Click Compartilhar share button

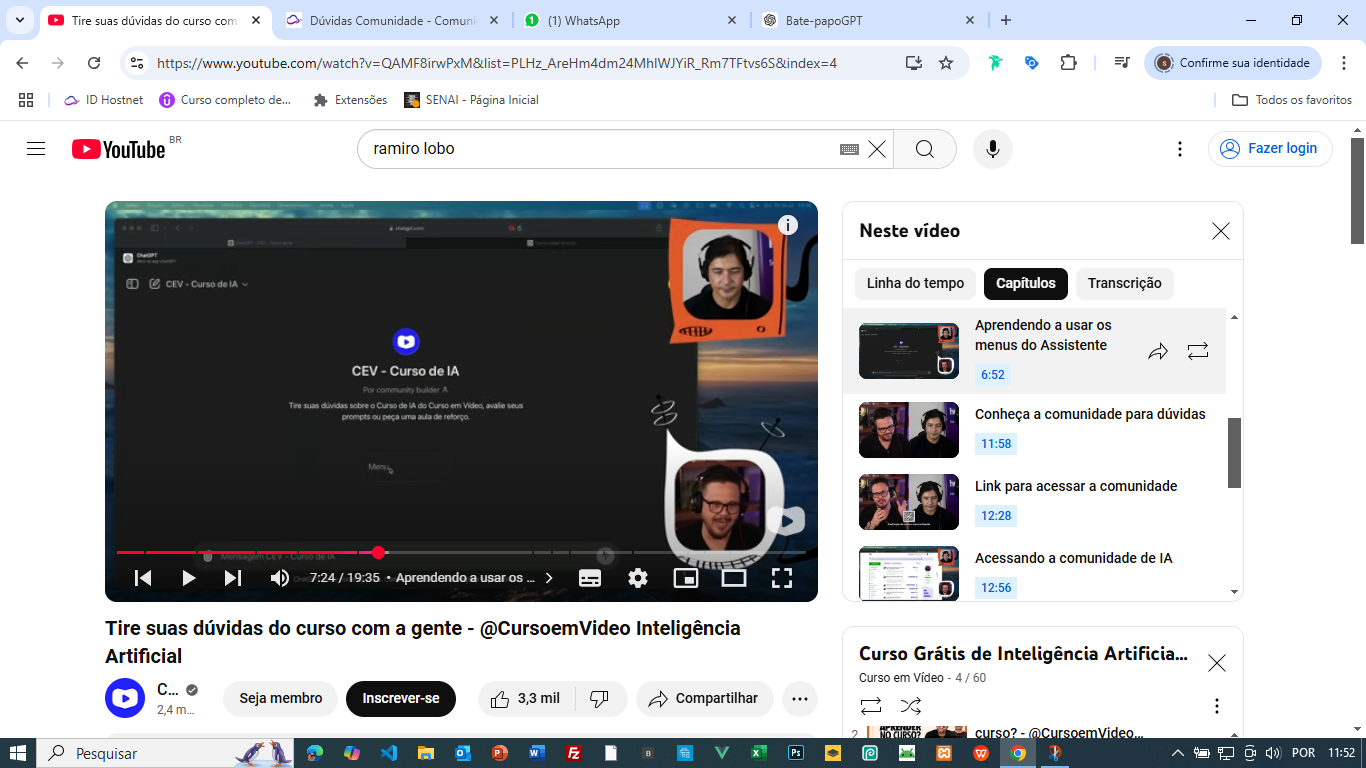pos(705,699)
